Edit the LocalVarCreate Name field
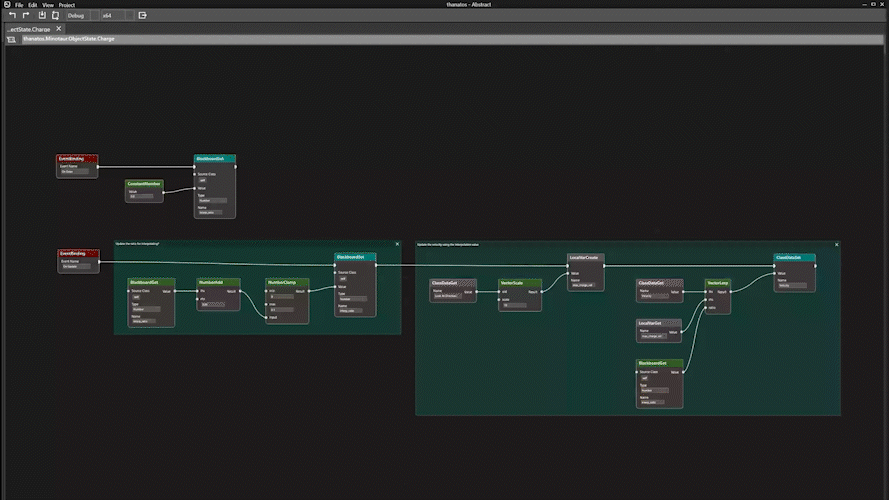The height and width of the screenshot is (500, 889). [x=582, y=285]
